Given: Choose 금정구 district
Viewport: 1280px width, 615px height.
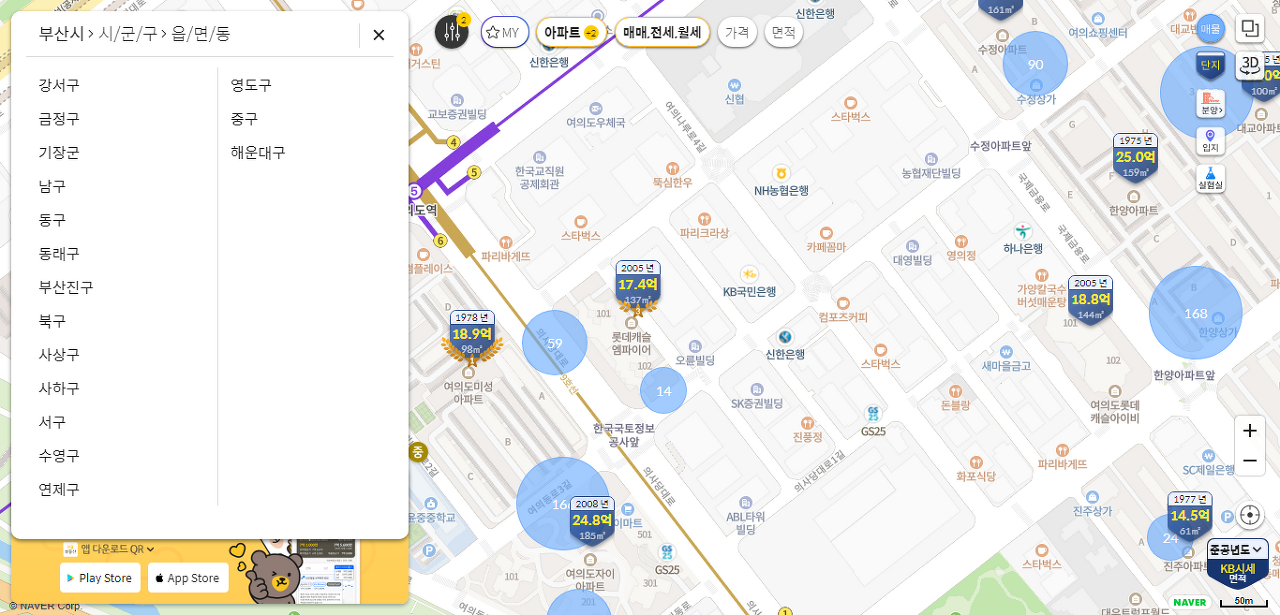Looking at the screenshot, I should 59,118.
